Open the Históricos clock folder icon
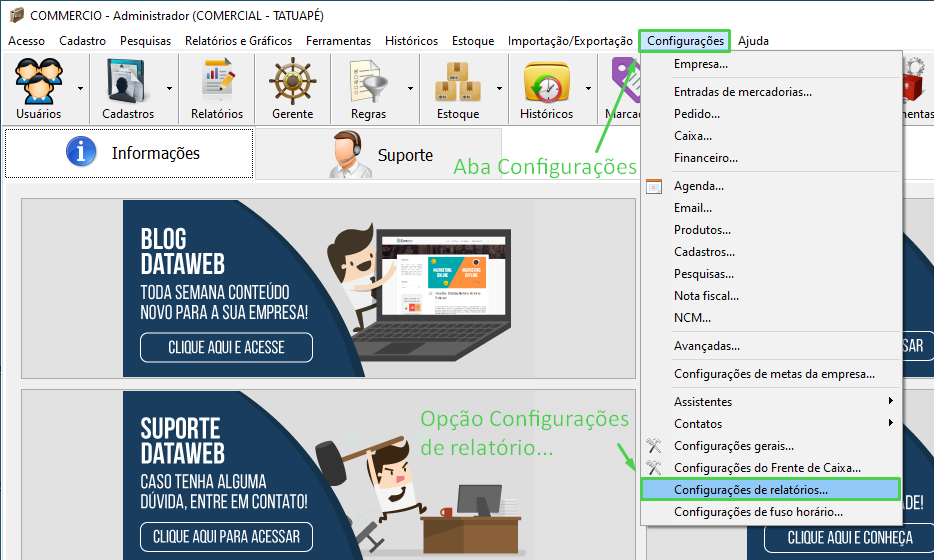 546,82
